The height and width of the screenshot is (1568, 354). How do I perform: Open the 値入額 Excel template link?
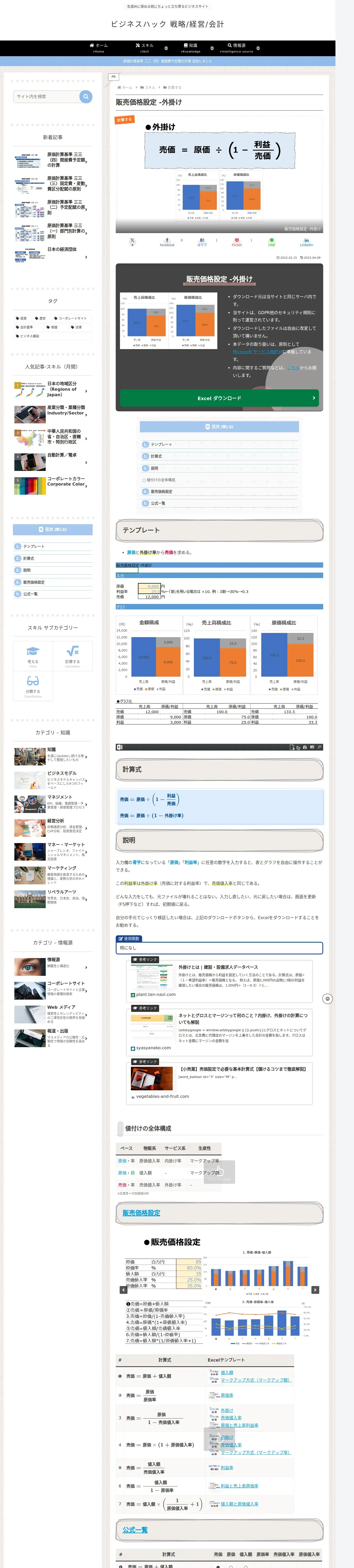(227, 1372)
